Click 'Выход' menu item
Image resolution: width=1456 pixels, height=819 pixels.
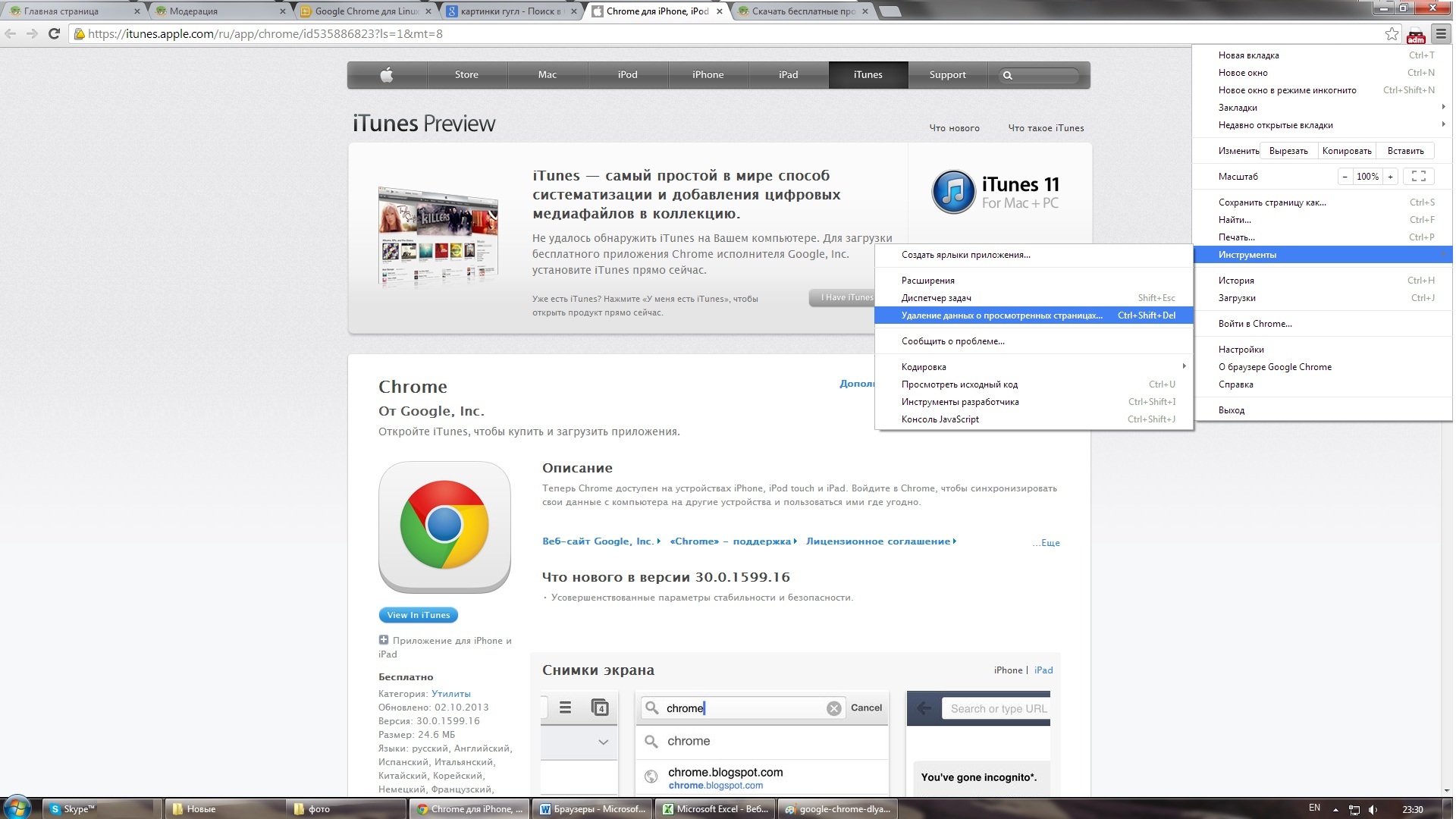tap(1323, 409)
